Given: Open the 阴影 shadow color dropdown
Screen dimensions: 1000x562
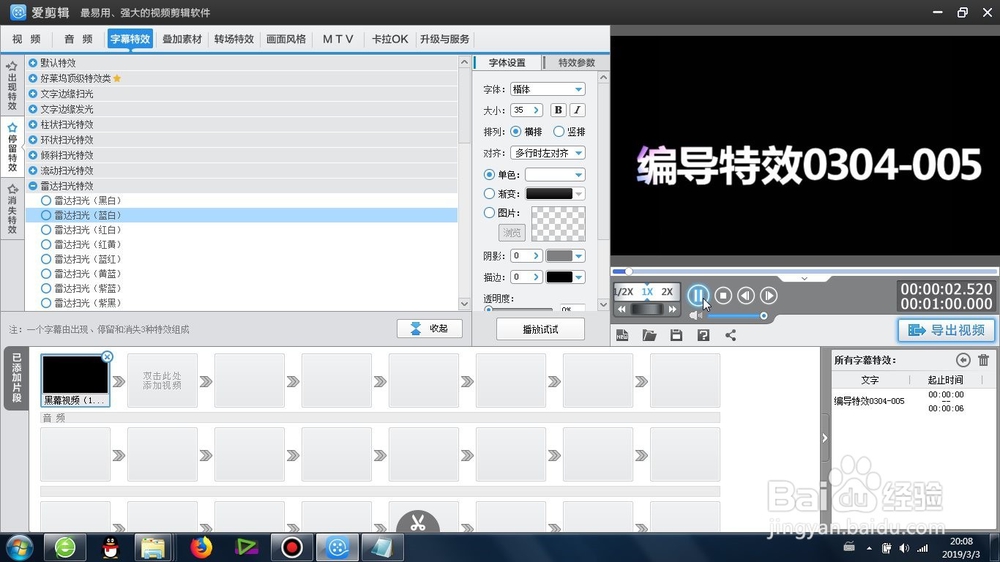Looking at the screenshot, I should point(578,256).
